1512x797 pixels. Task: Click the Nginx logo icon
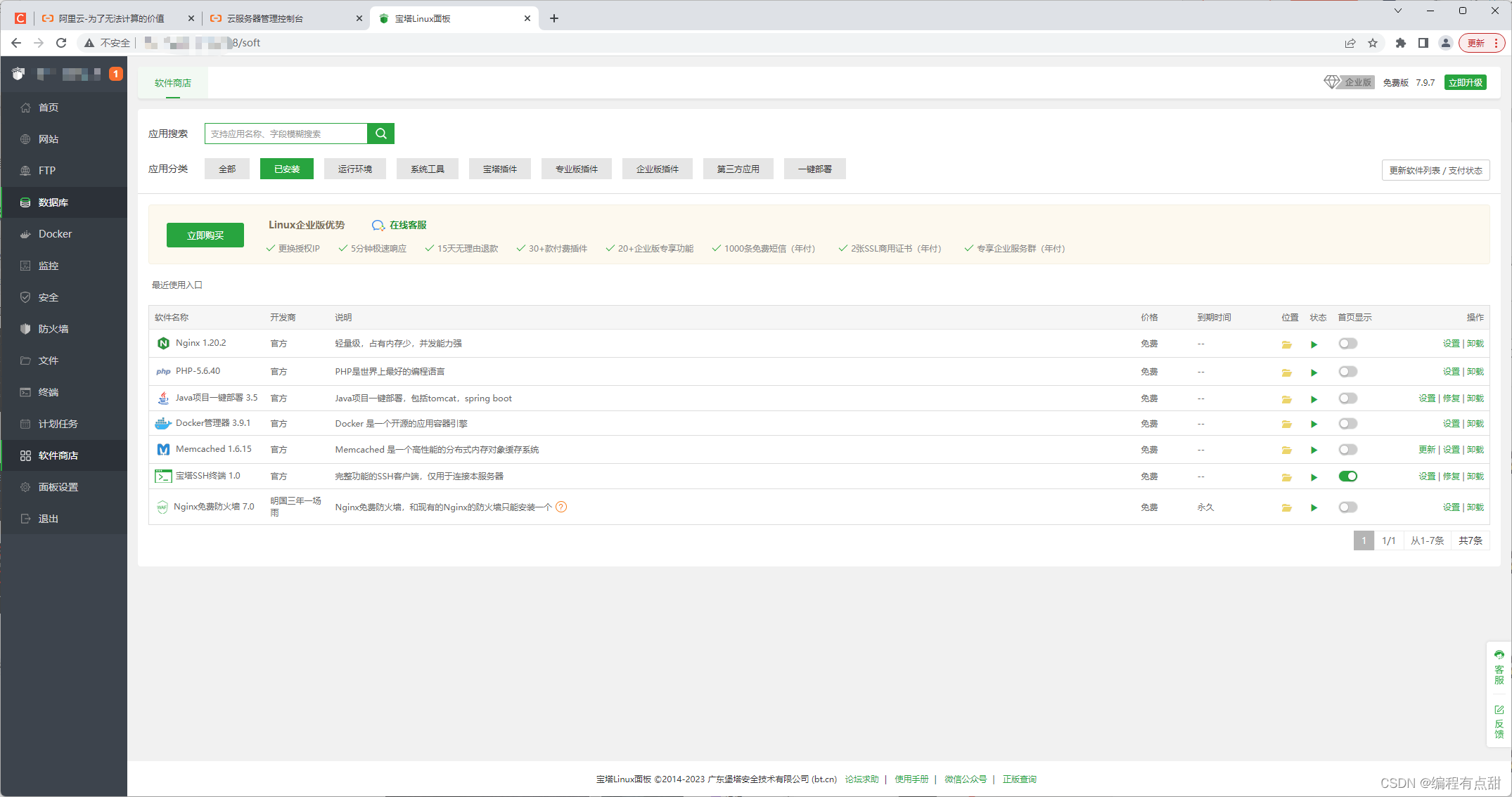click(x=163, y=343)
